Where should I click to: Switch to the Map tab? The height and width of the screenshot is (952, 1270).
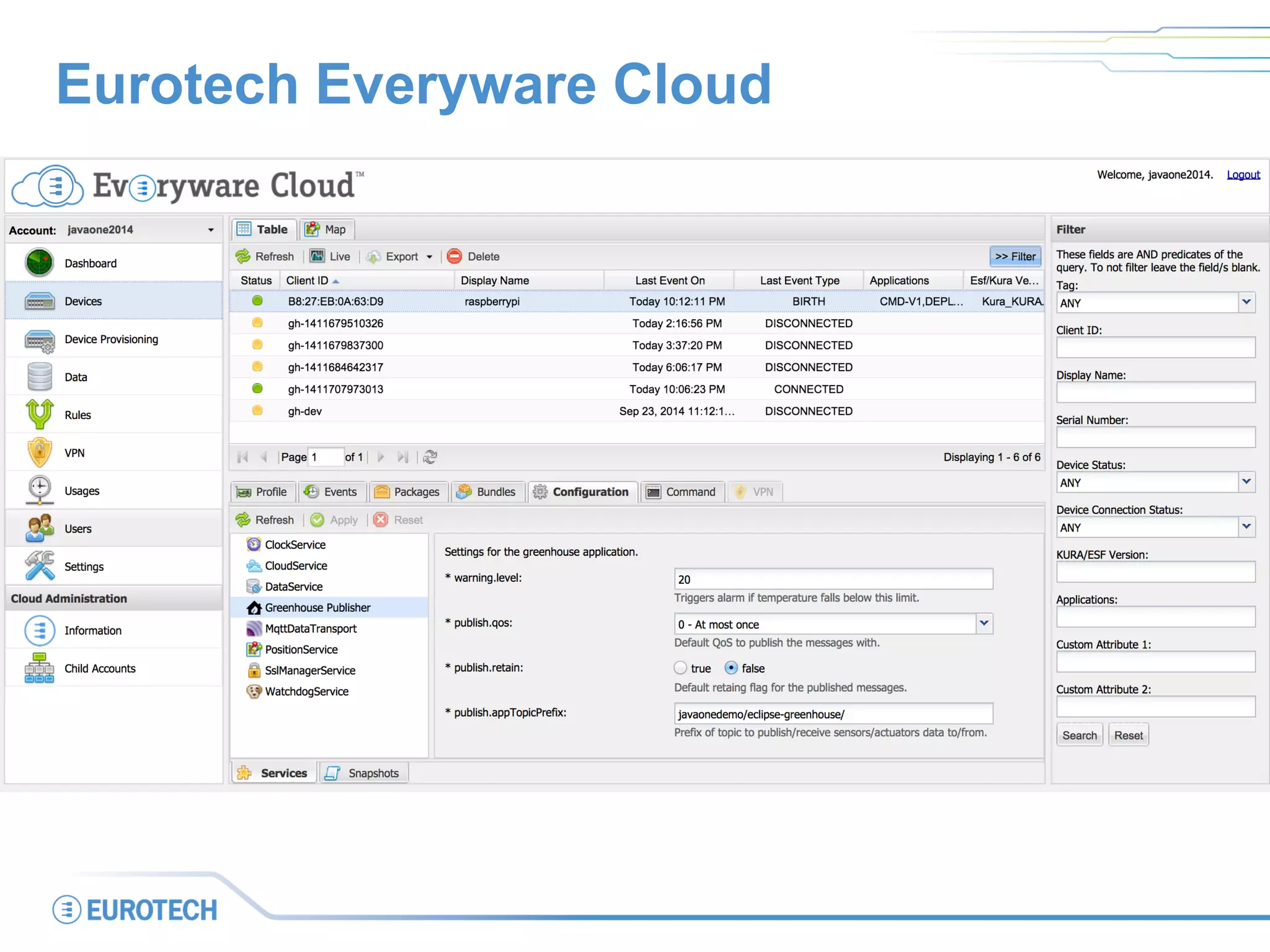[x=326, y=229]
